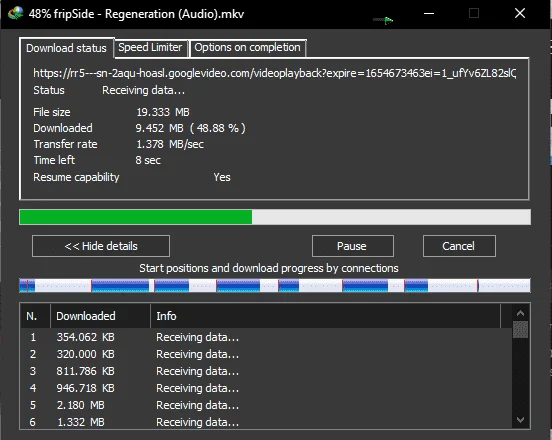Screen dimensions: 552x440
Task: Select connection row 5 with 2.180 MB
Action: tap(266, 405)
